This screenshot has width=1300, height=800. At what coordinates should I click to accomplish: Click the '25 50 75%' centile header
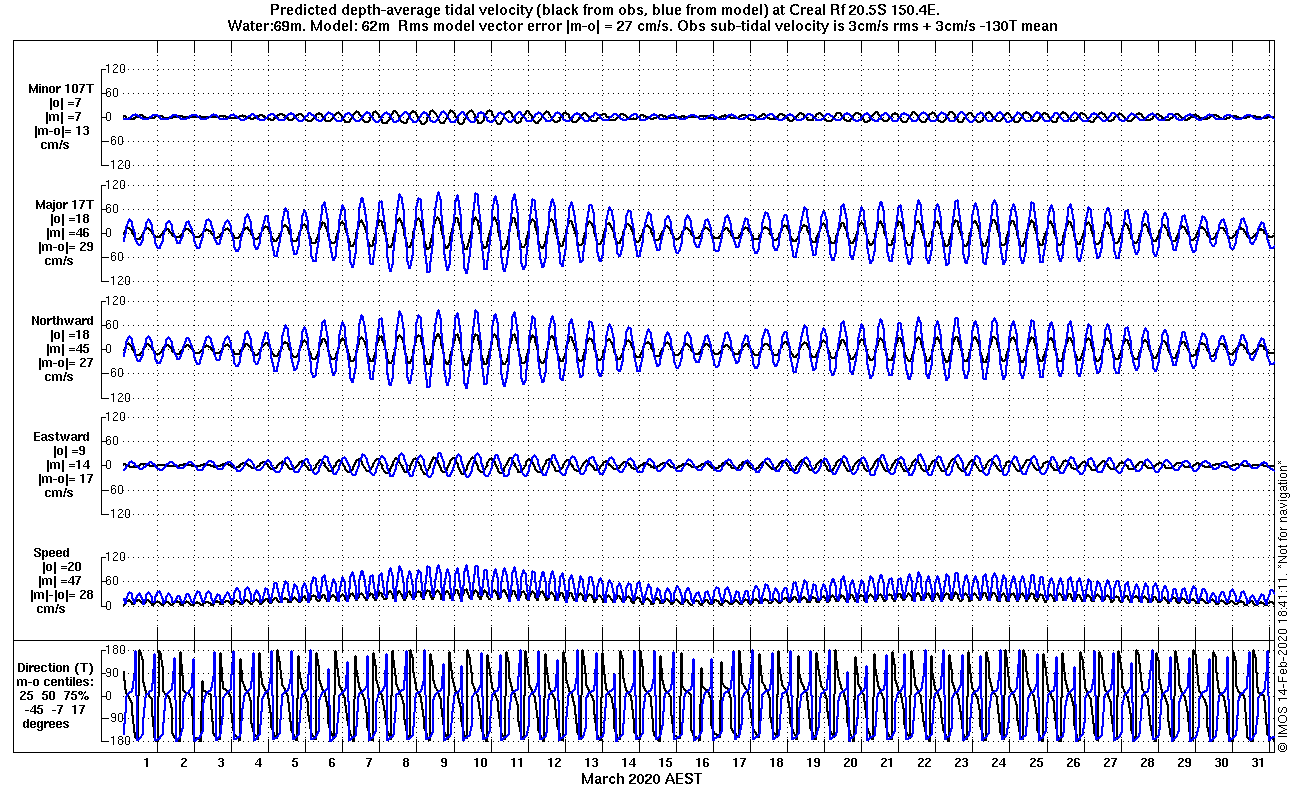coord(53,695)
